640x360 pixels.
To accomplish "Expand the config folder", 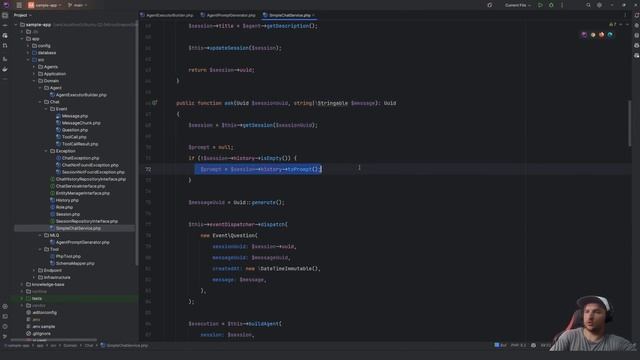I will (28, 46).
